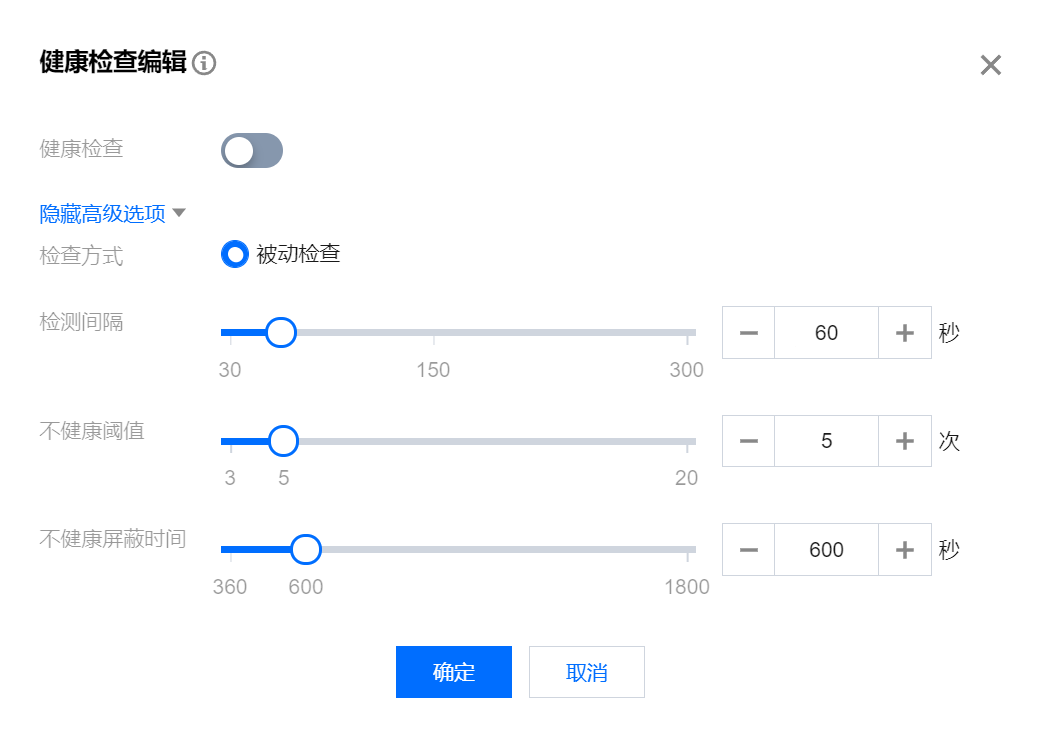The height and width of the screenshot is (738, 1041).
Task: Decrease 检测间隔 with minus button
Action: [x=748, y=333]
